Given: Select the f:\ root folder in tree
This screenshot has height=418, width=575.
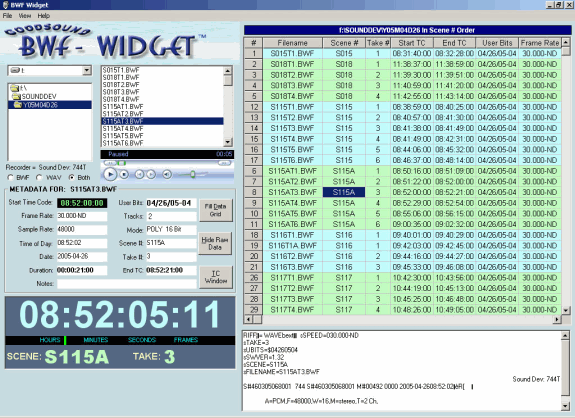Looking at the screenshot, I should (x=19, y=88).
